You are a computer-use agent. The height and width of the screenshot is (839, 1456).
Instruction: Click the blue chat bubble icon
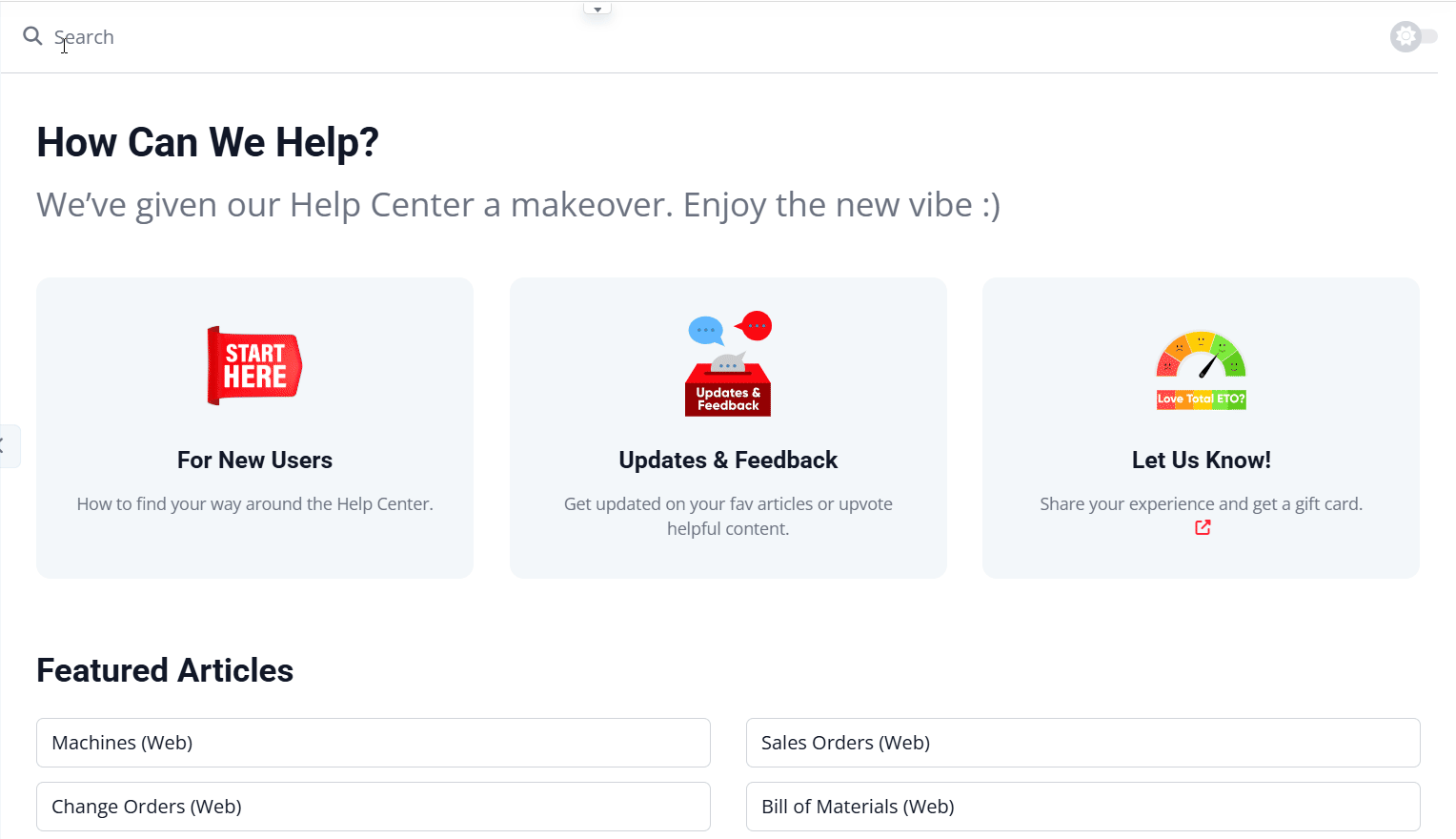(x=705, y=329)
